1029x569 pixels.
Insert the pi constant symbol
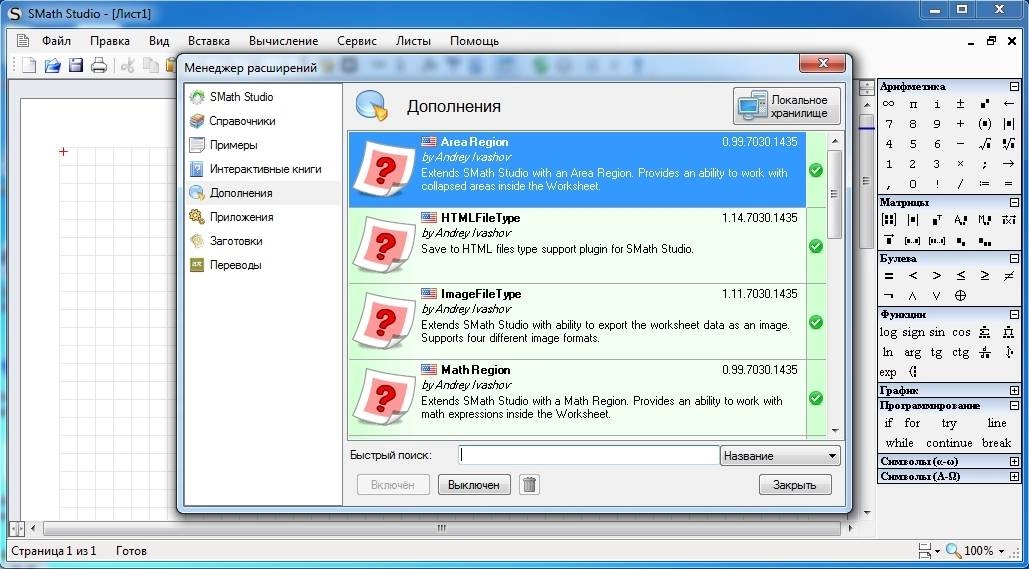913,104
